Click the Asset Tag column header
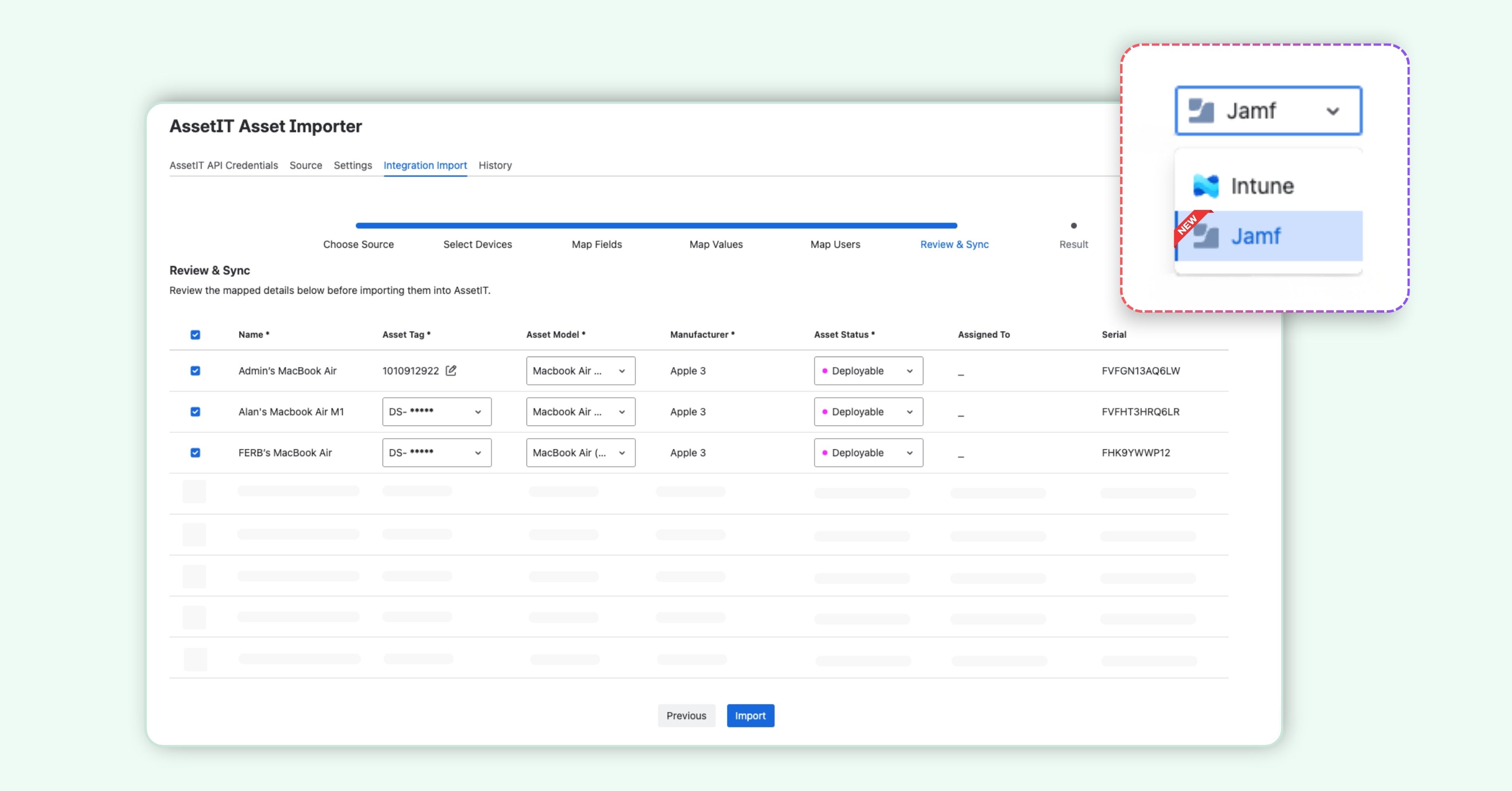The height and width of the screenshot is (791, 1512). tap(406, 334)
